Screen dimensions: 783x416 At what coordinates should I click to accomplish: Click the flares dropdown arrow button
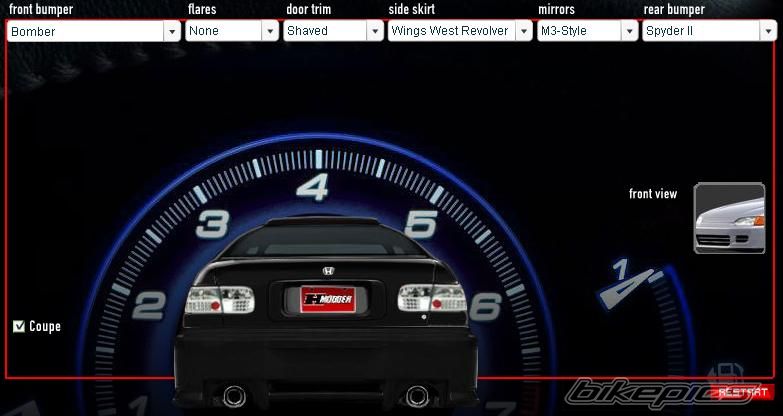tap(270, 31)
